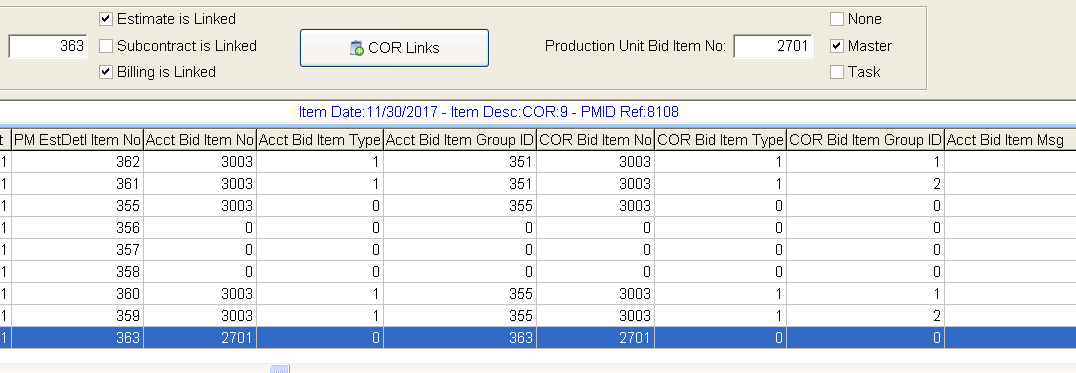Click COR Bid Item Group ID header
Screen dimensions: 1076x373
point(865,141)
